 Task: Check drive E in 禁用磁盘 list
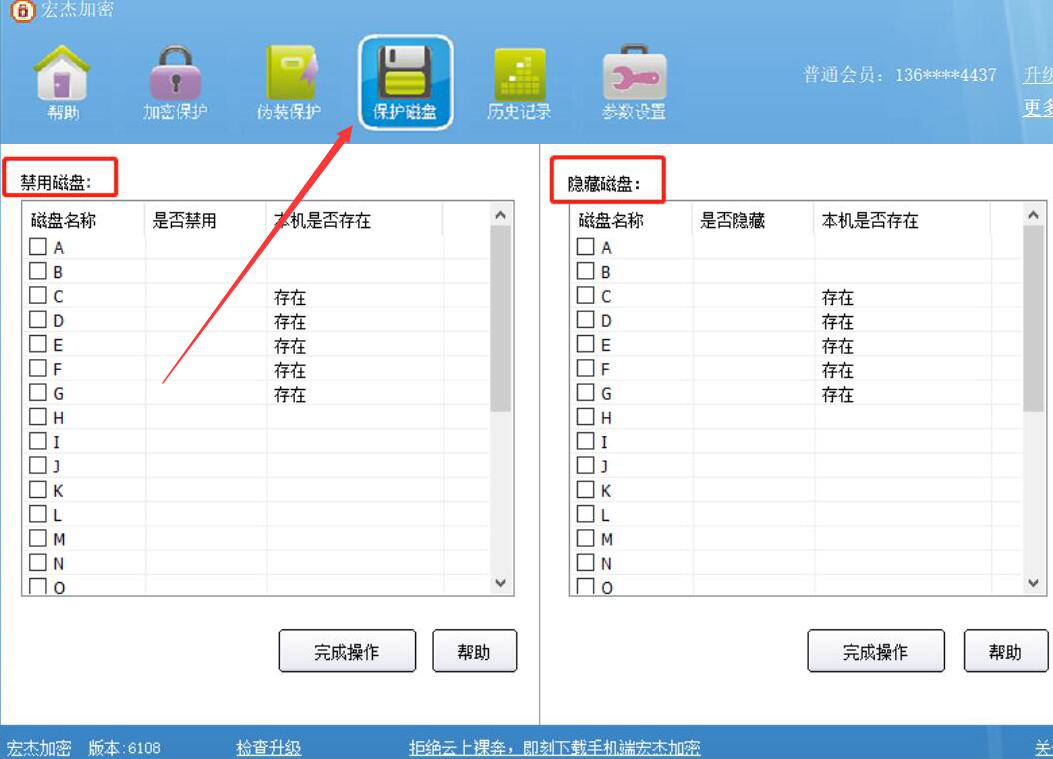point(38,344)
